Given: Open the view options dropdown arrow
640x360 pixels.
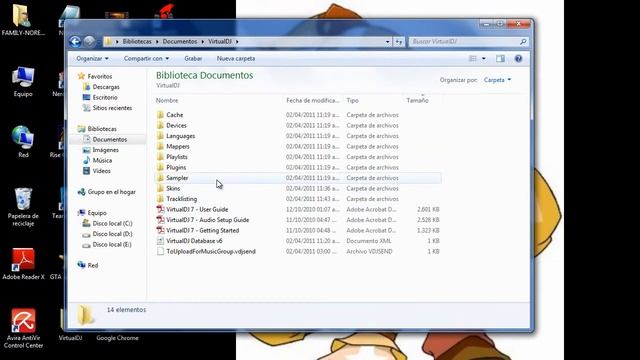Looking at the screenshot, I should pos(484,59).
